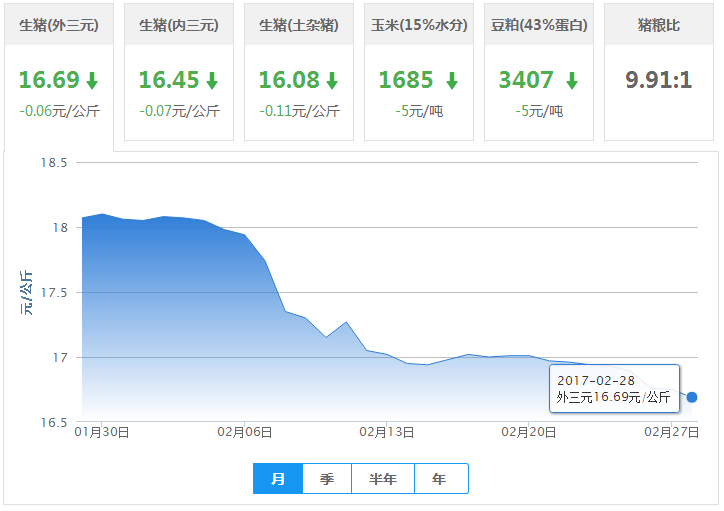Choose the 半年 range button

pyautogui.click(x=383, y=479)
